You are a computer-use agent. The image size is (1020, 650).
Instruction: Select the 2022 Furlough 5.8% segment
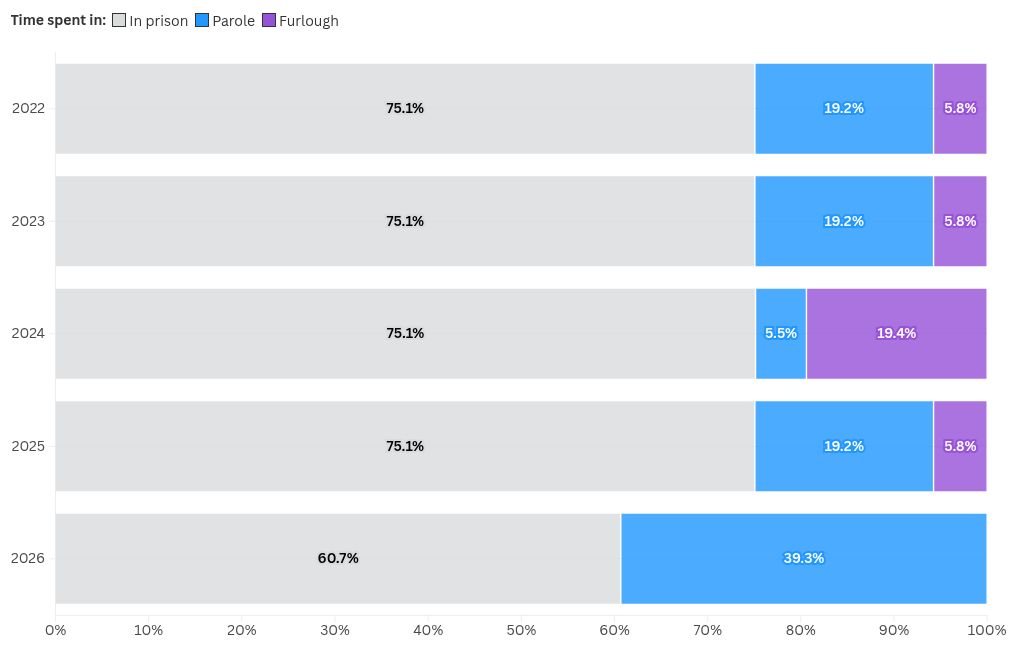960,109
